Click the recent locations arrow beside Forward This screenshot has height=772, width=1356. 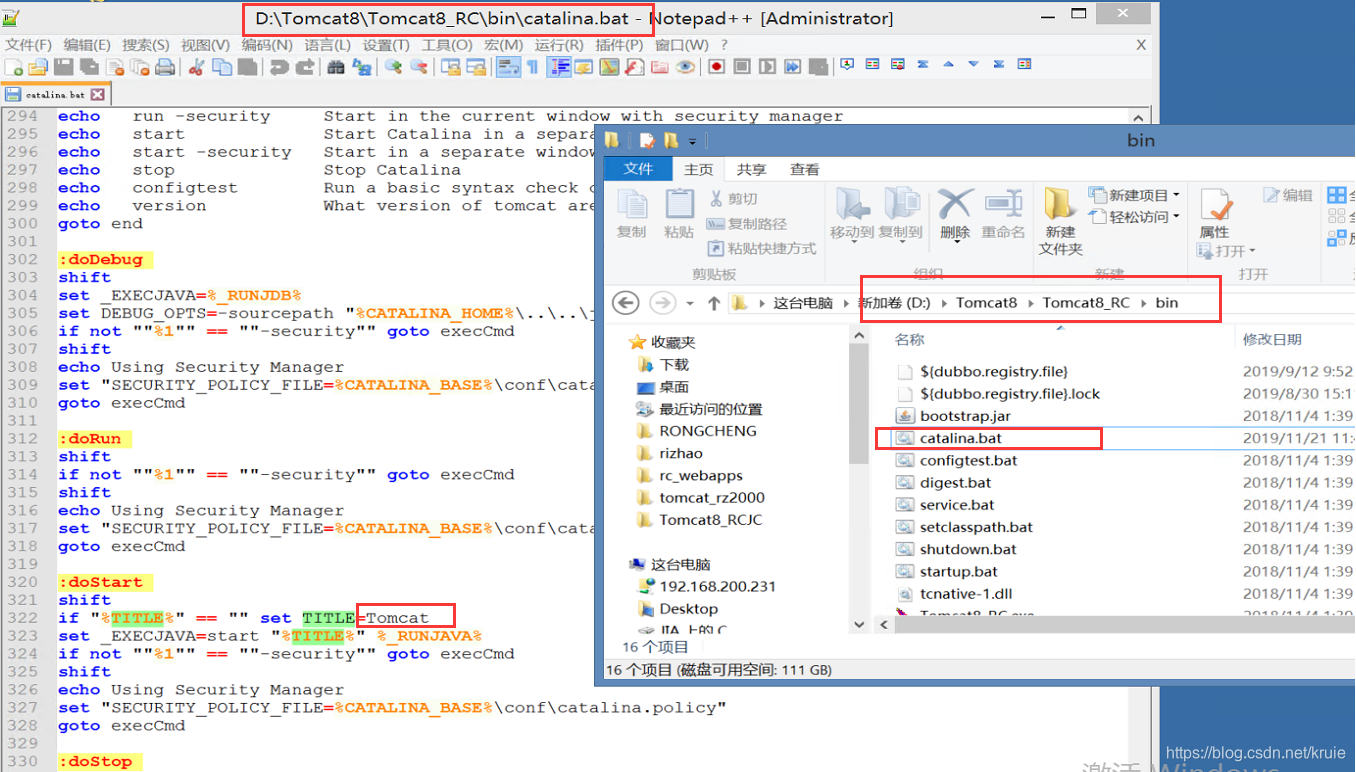pyautogui.click(x=690, y=303)
